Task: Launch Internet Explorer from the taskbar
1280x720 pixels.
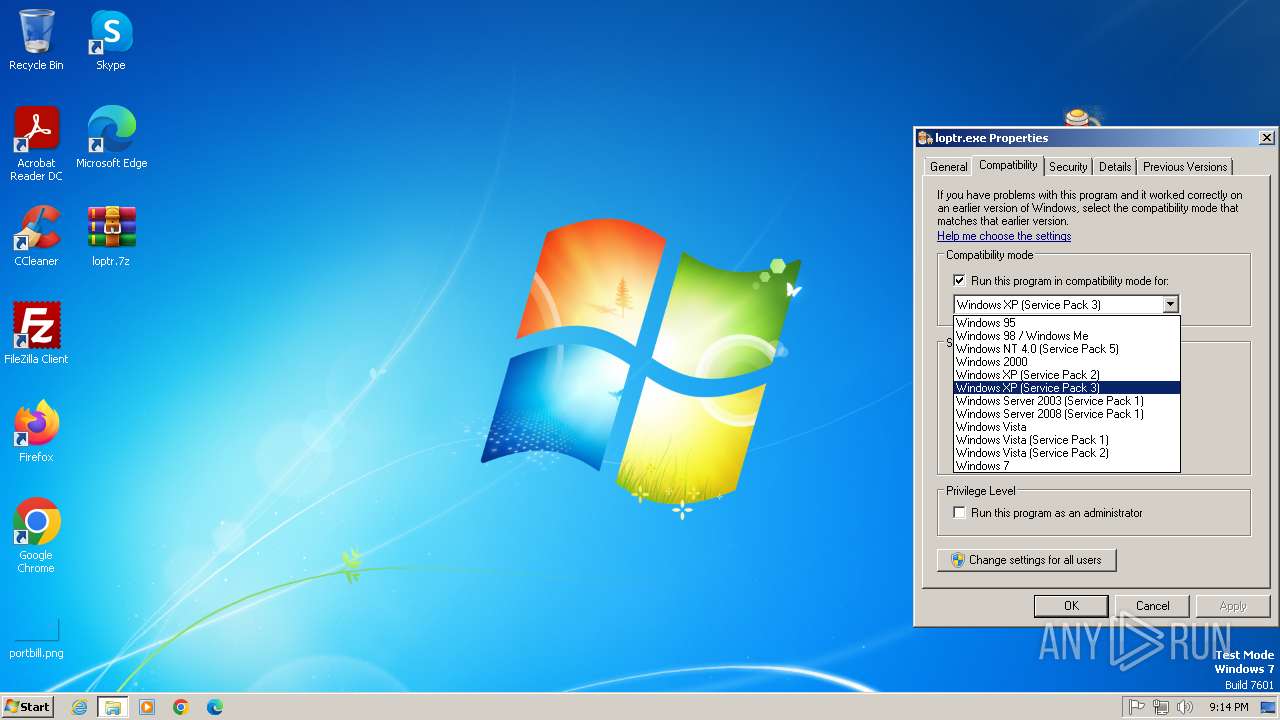Action: click(x=79, y=707)
